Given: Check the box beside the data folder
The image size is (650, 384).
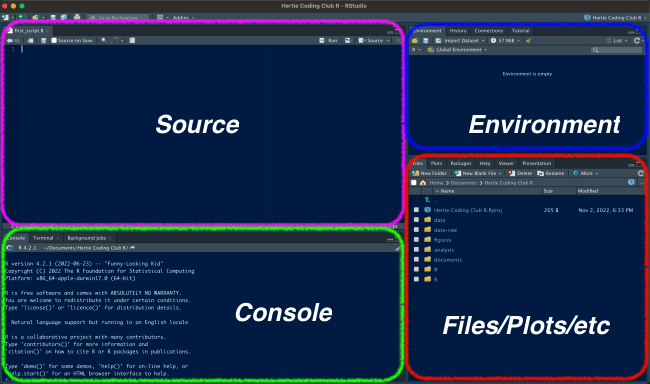Looking at the screenshot, I should tap(417, 220).
